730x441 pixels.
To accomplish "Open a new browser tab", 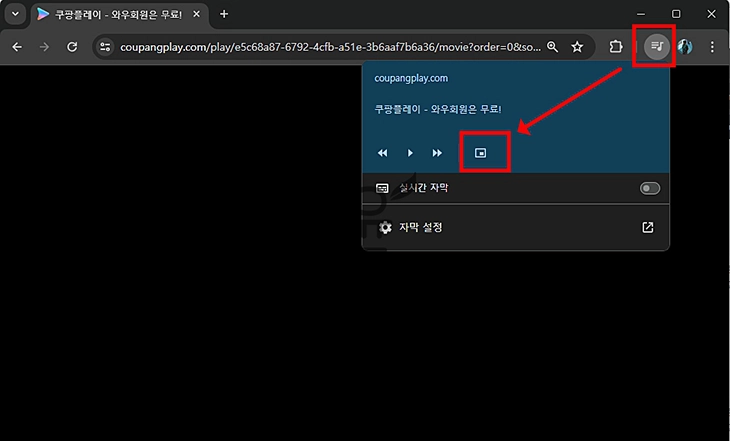I will pos(224,14).
